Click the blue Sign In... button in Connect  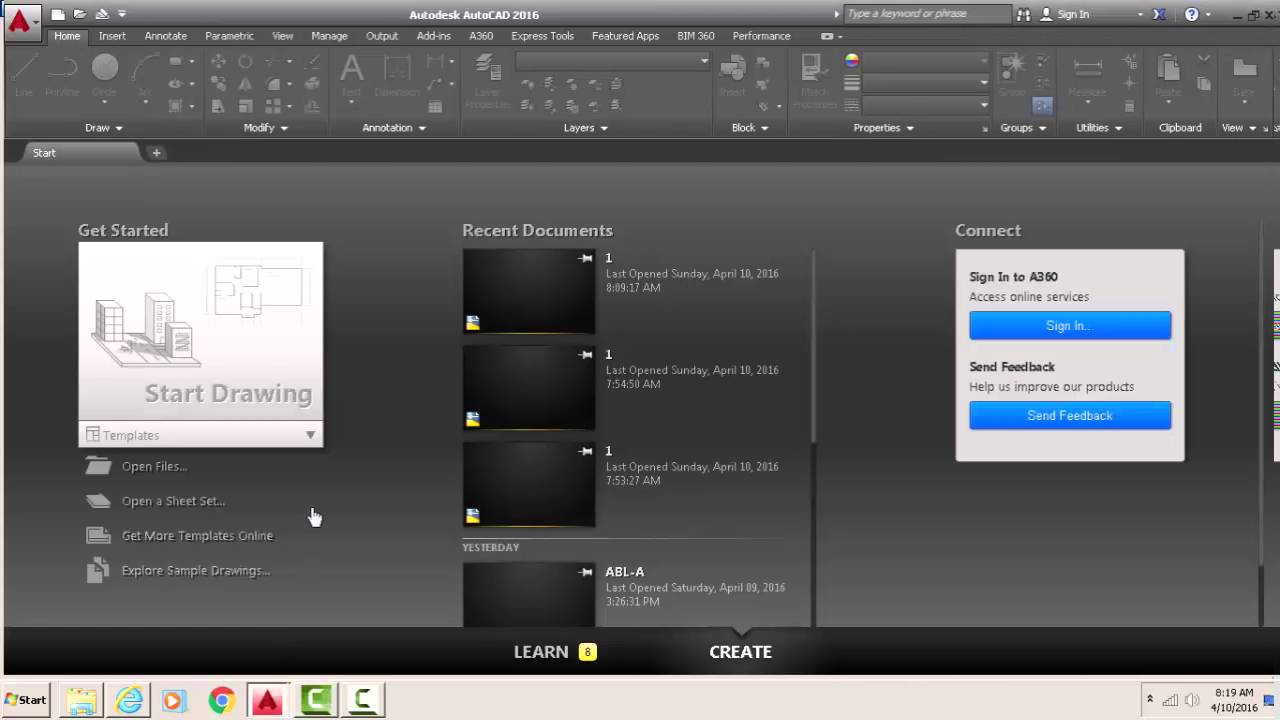1070,325
